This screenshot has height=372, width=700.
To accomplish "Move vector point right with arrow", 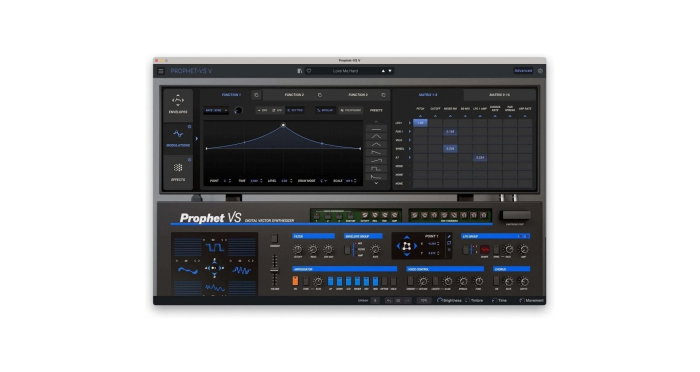I will tap(415, 246).
